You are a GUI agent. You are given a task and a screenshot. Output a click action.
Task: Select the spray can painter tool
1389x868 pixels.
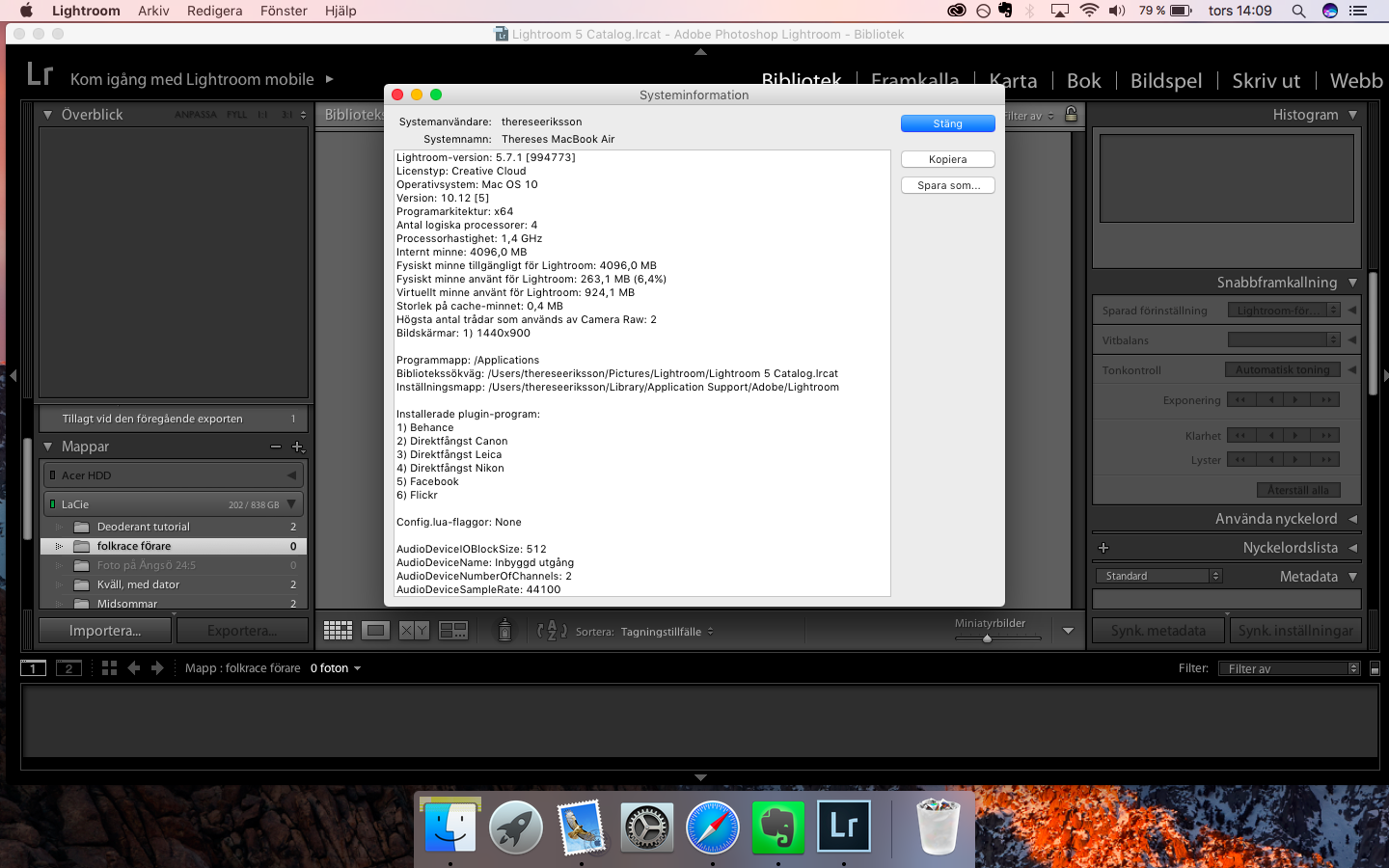pyautogui.click(x=504, y=631)
